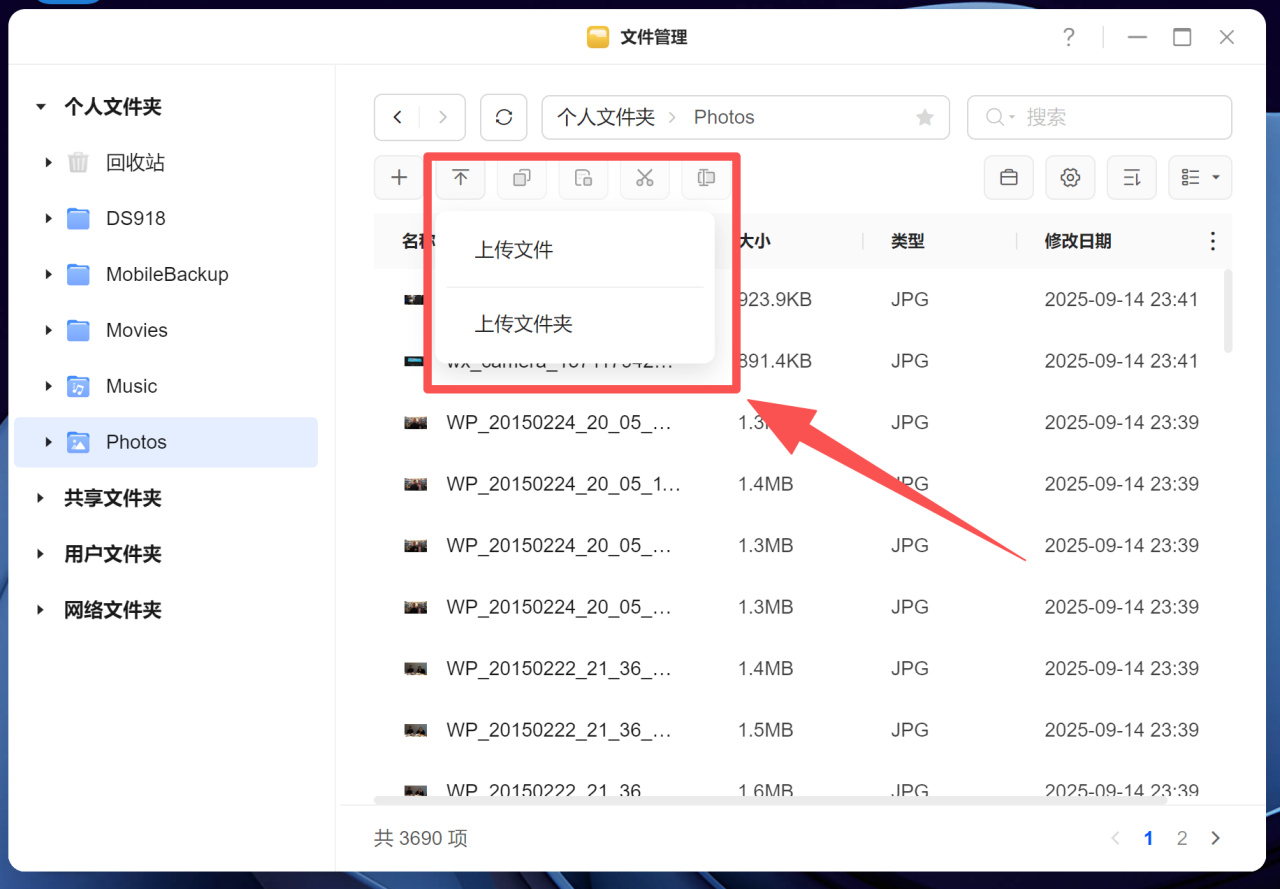This screenshot has width=1280, height=889.
Task: Select file name WP_20150224_20_05_1…
Action: click(563, 484)
